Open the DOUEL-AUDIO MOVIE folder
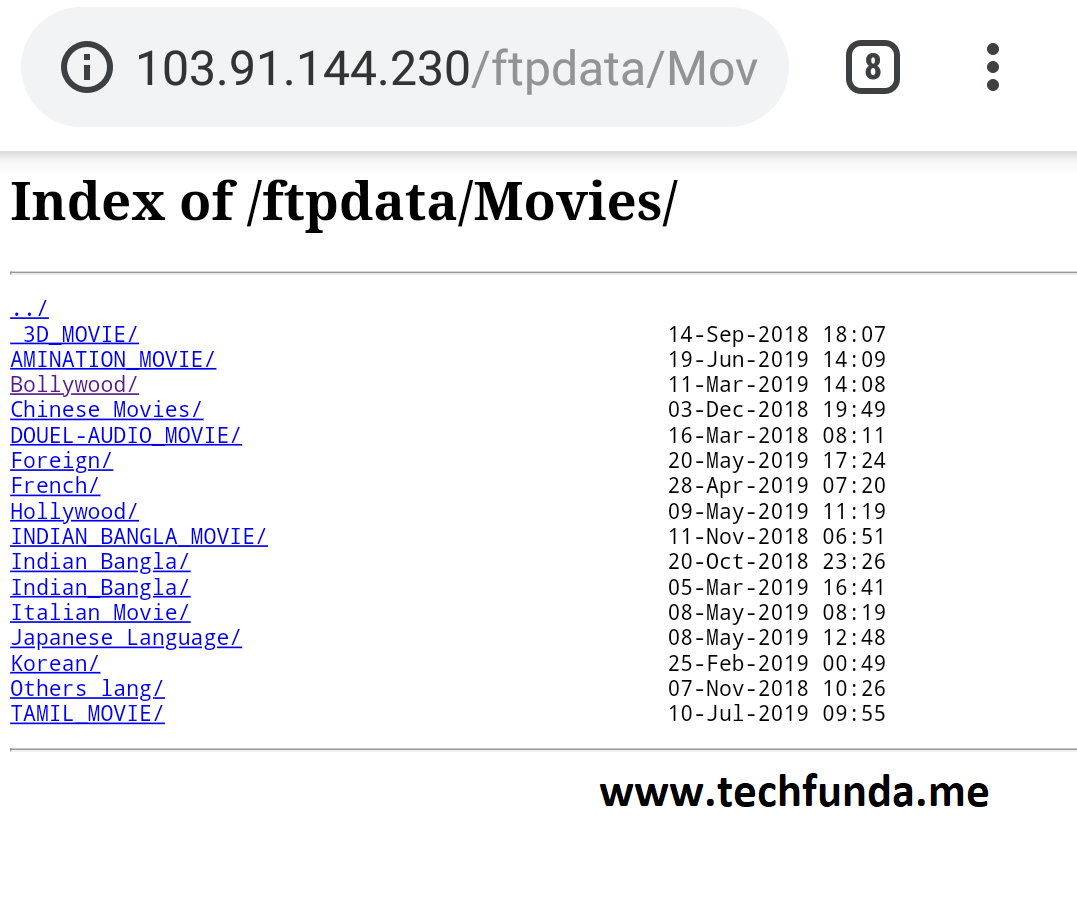The image size is (1077, 901). 125,435
